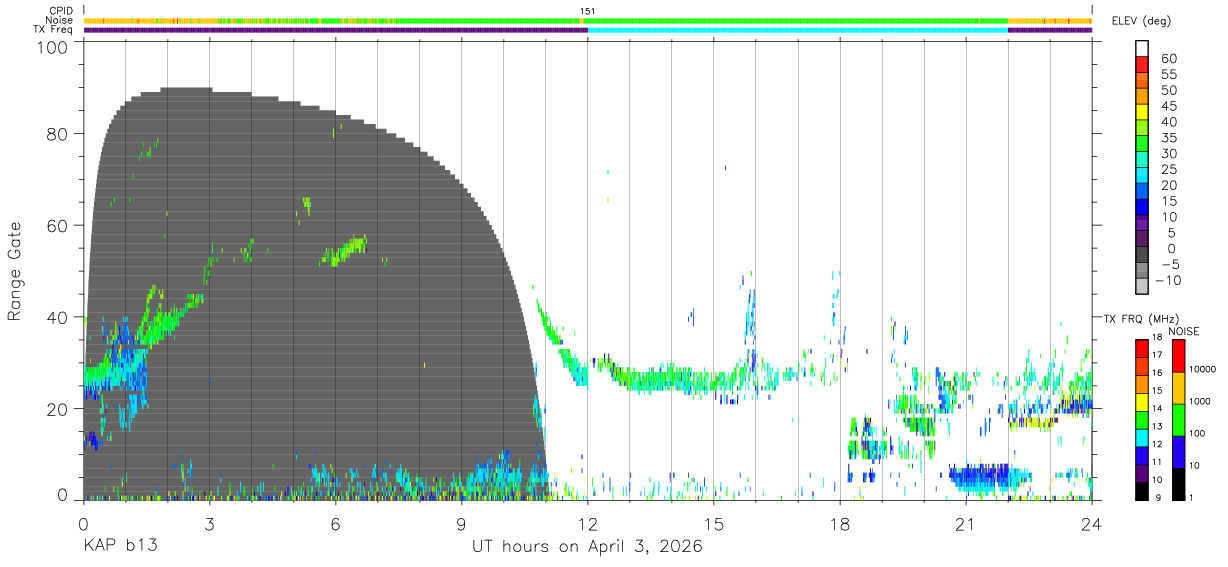The image size is (1228, 567).
Task: Pick the yellow ELEV swatch between 40 and 45
Action: pyautogui.click(x=1143, y=113)
